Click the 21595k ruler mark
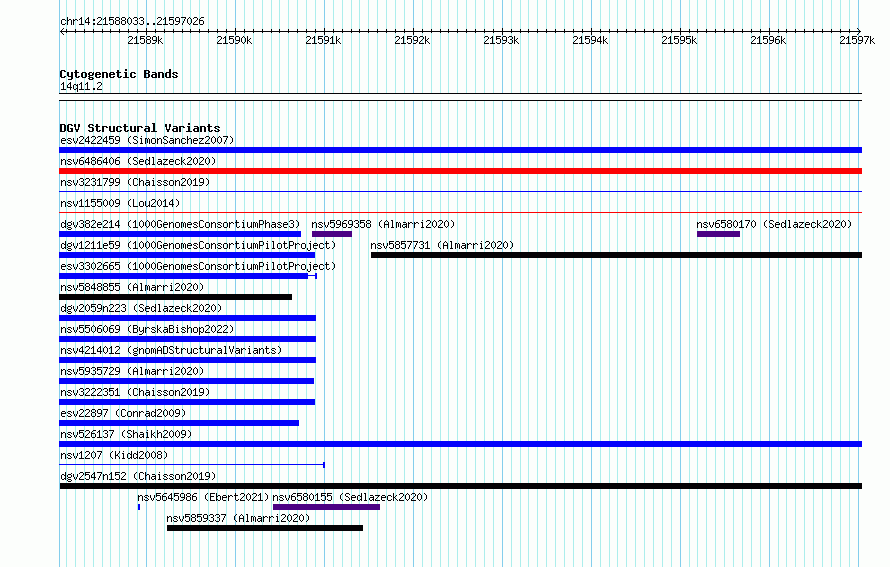The image size is (890, 567). point(679,40)
